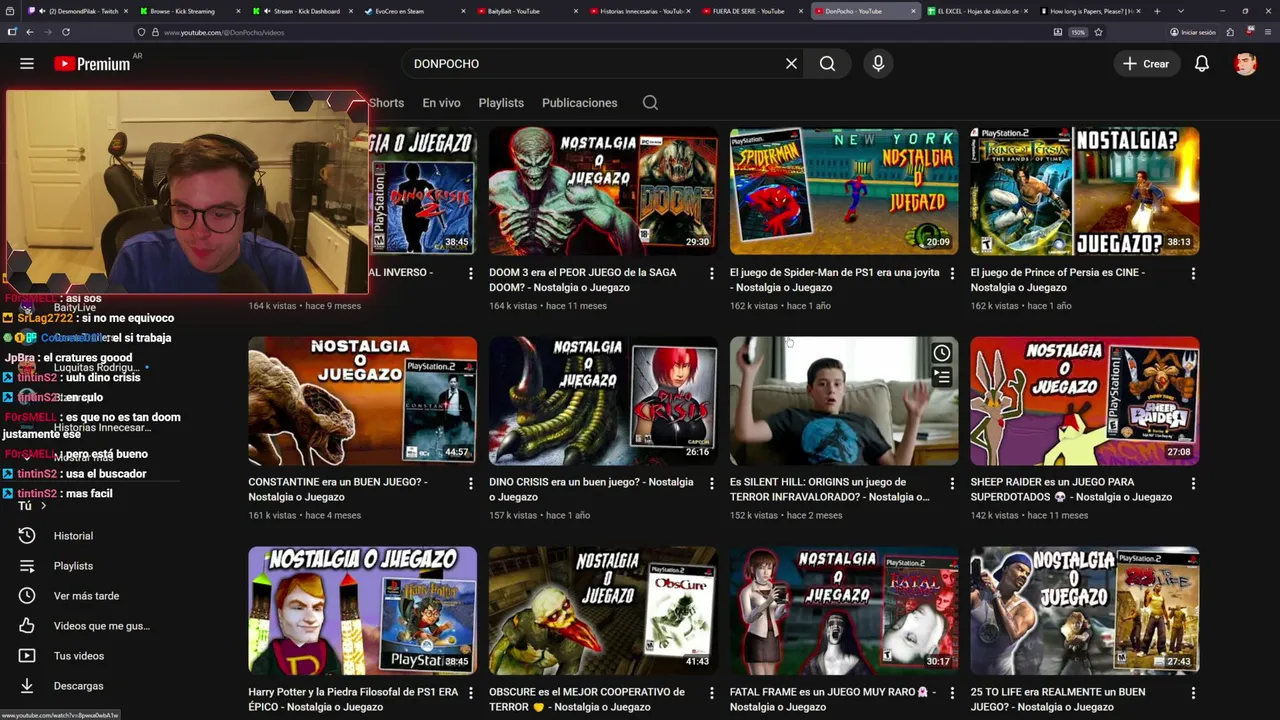Open Playlists in the left sidebar
The width and height of the screenshot is (1280, 720).
click(x=73, y=566)
